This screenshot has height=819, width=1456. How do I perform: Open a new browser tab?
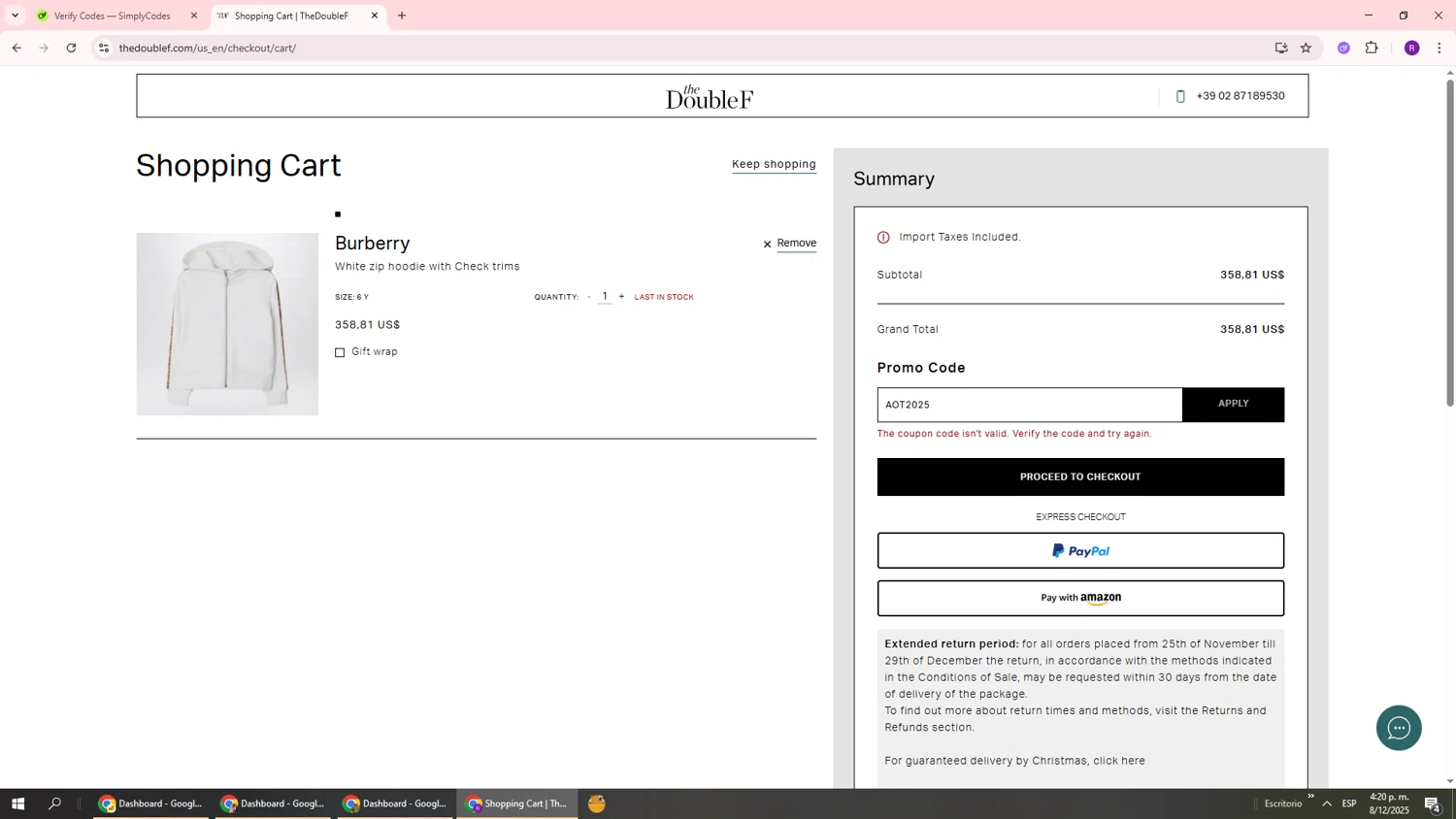pos(402,16)
